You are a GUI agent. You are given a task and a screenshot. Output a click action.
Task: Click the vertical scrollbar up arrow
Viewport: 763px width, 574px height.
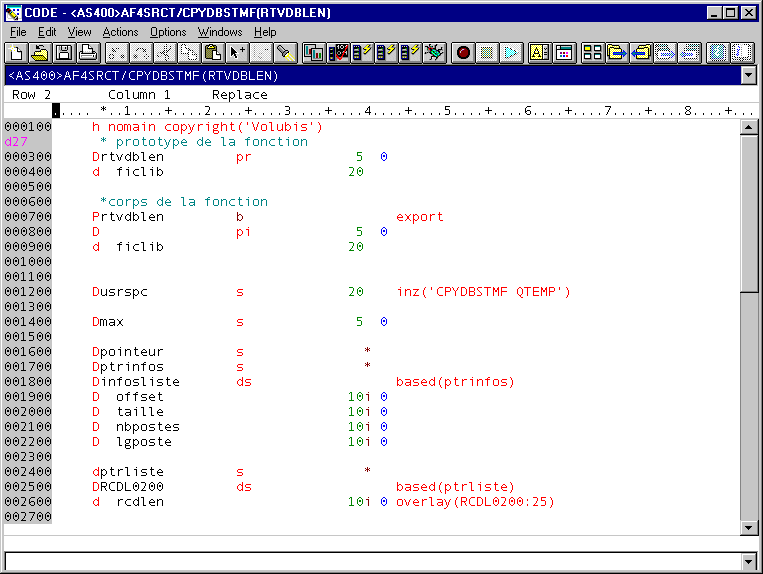(x=747, y=127)
